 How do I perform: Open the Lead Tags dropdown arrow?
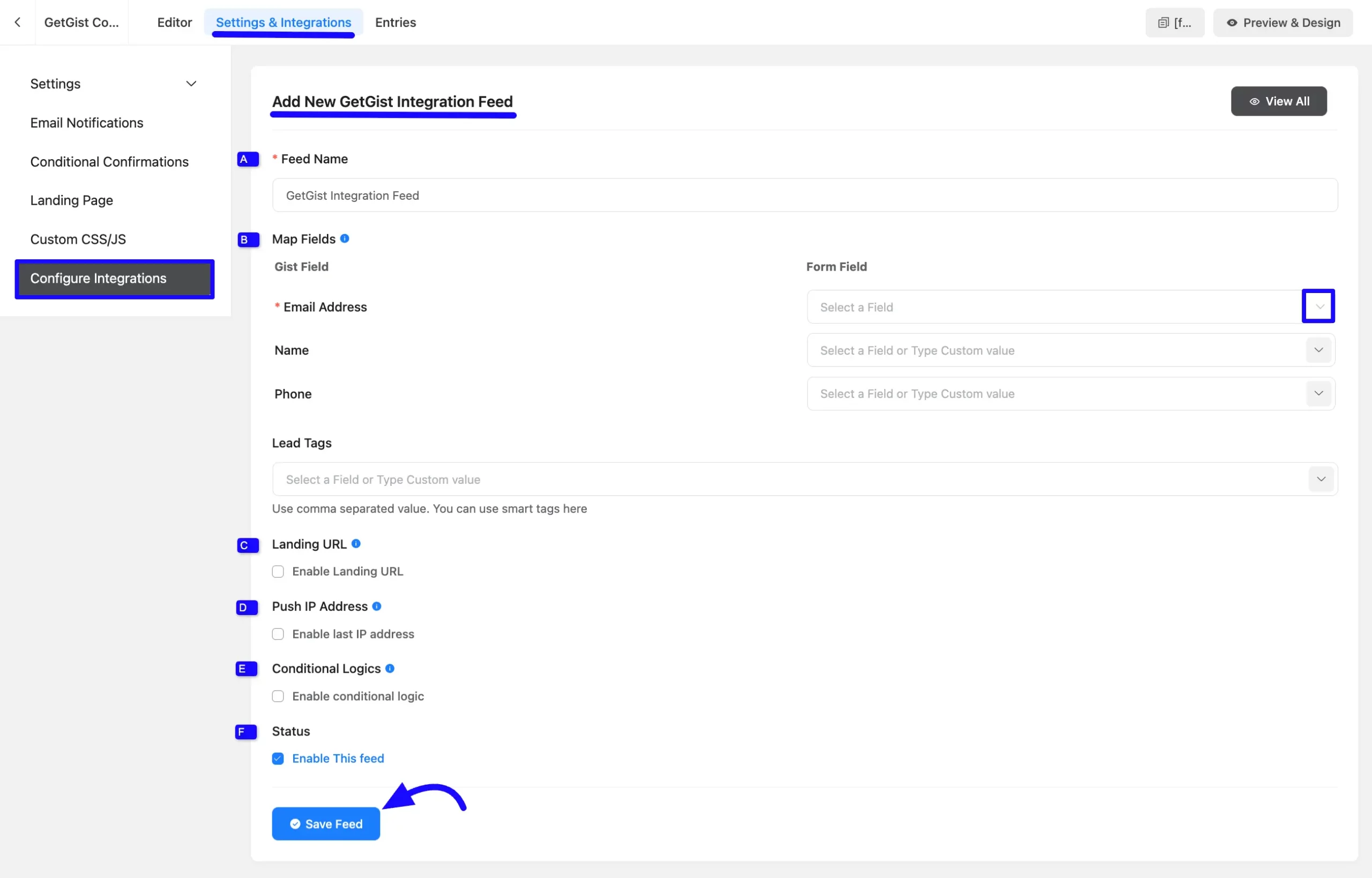[1321, 479]
